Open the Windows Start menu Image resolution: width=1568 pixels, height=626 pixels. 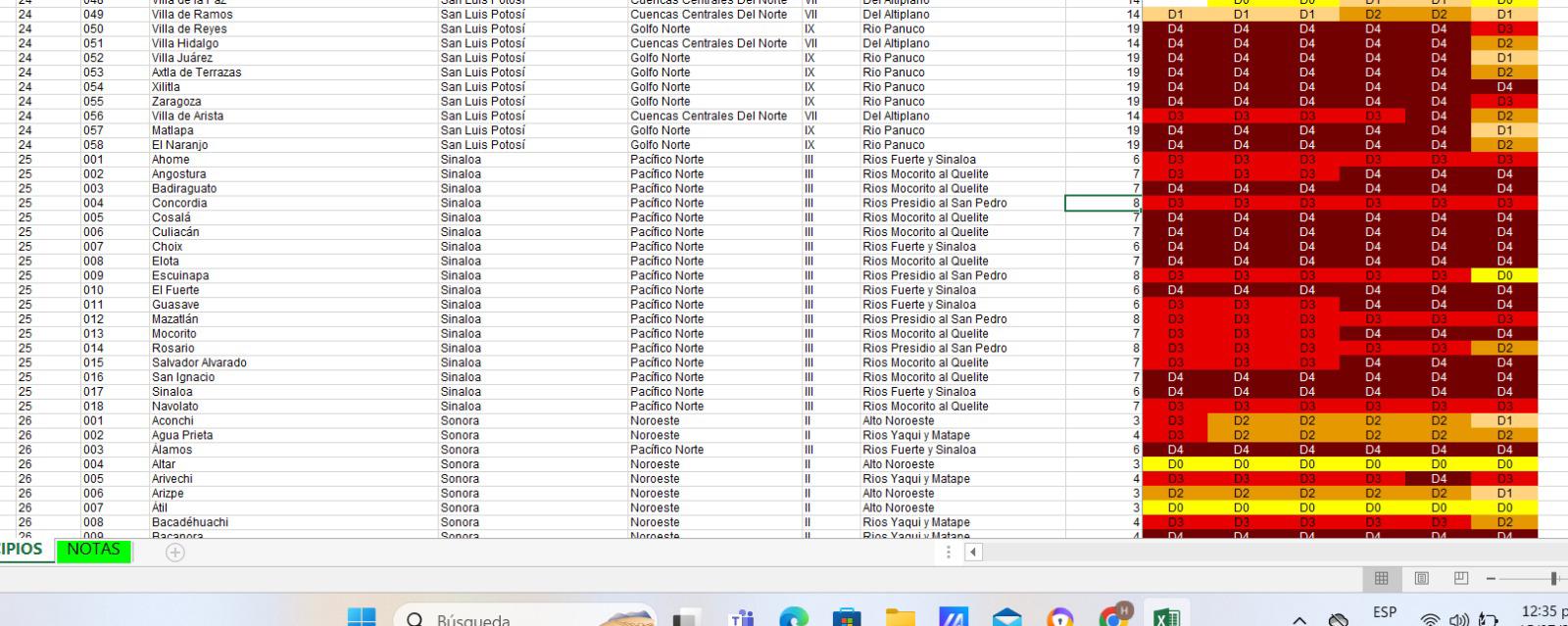tap(362, 617)
